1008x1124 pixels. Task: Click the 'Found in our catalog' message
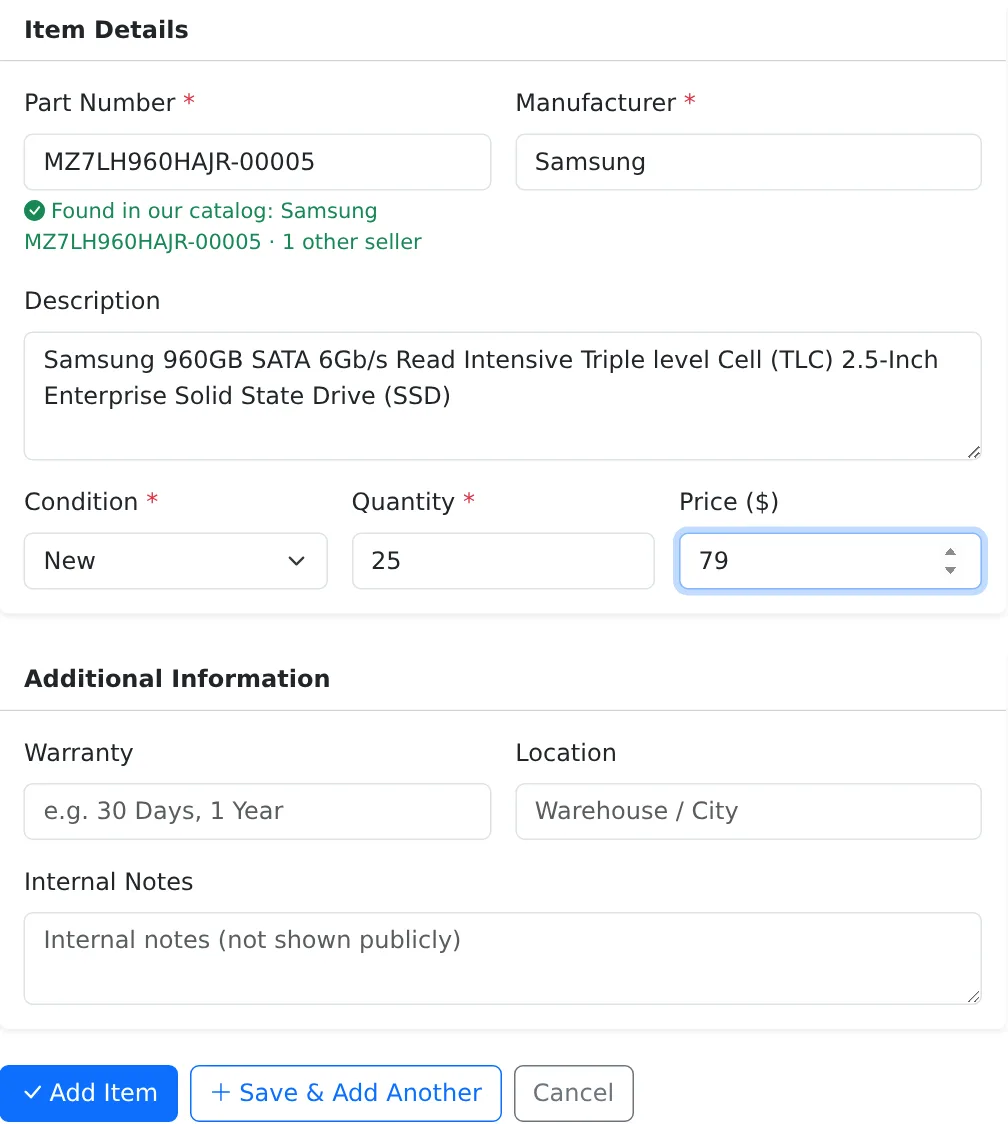[223, 227]
